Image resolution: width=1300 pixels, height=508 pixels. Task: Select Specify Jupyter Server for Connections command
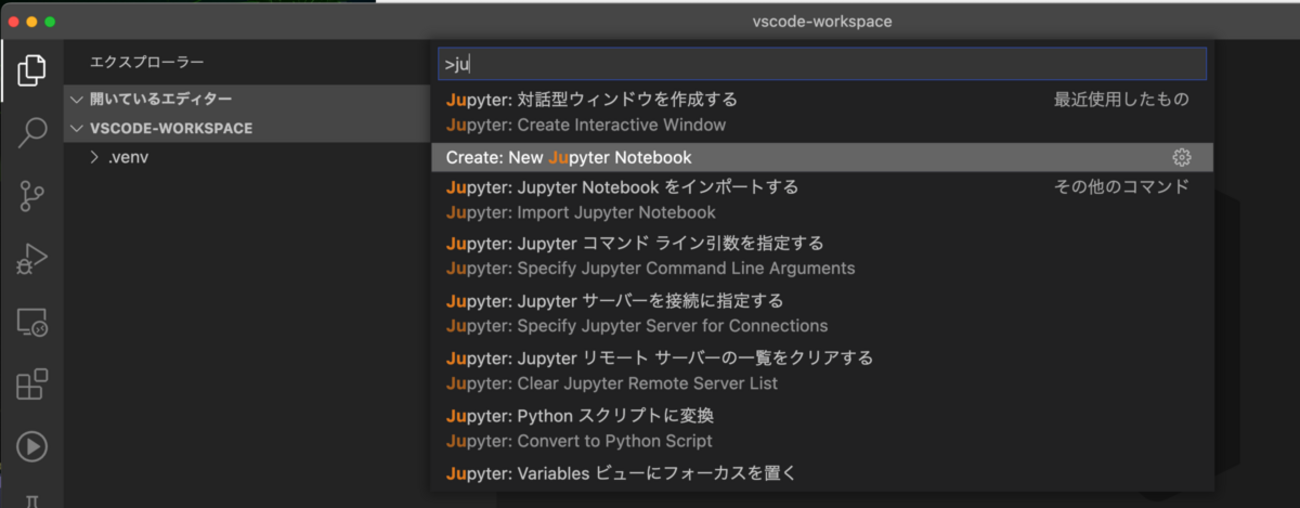pos(822,313)
